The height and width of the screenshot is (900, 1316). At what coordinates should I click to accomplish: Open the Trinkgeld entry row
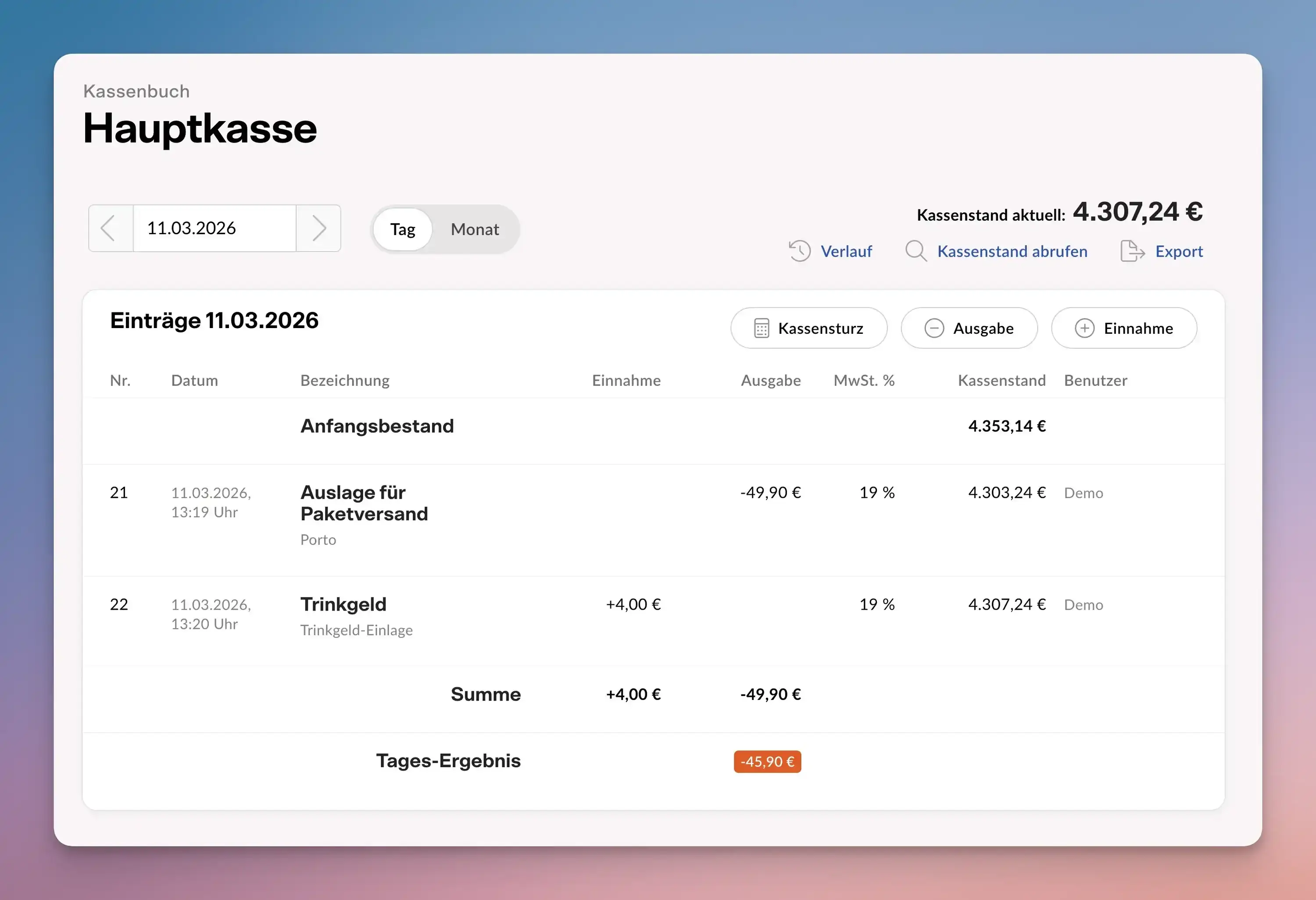[343, 604]
